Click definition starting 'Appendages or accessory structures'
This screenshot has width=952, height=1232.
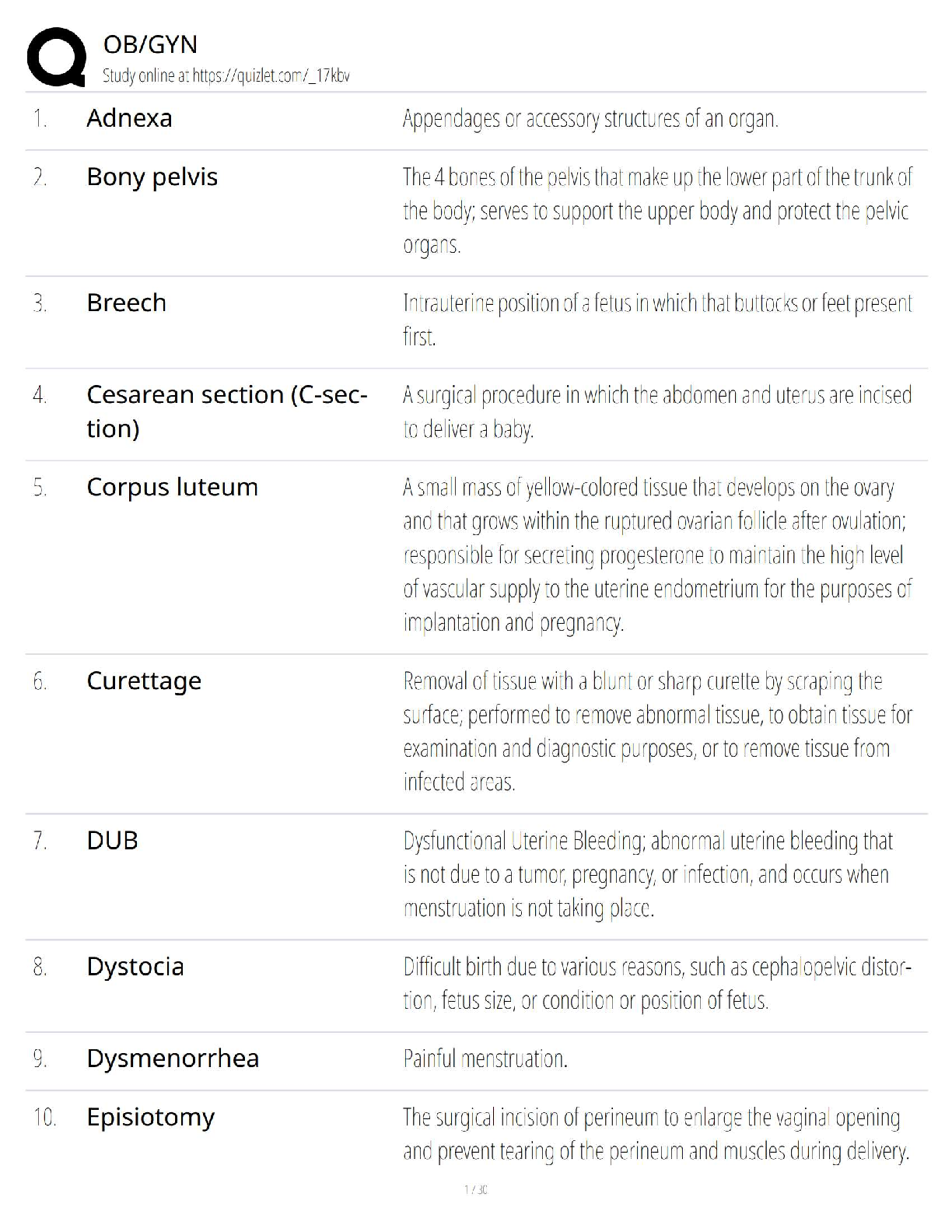[590, 118]
